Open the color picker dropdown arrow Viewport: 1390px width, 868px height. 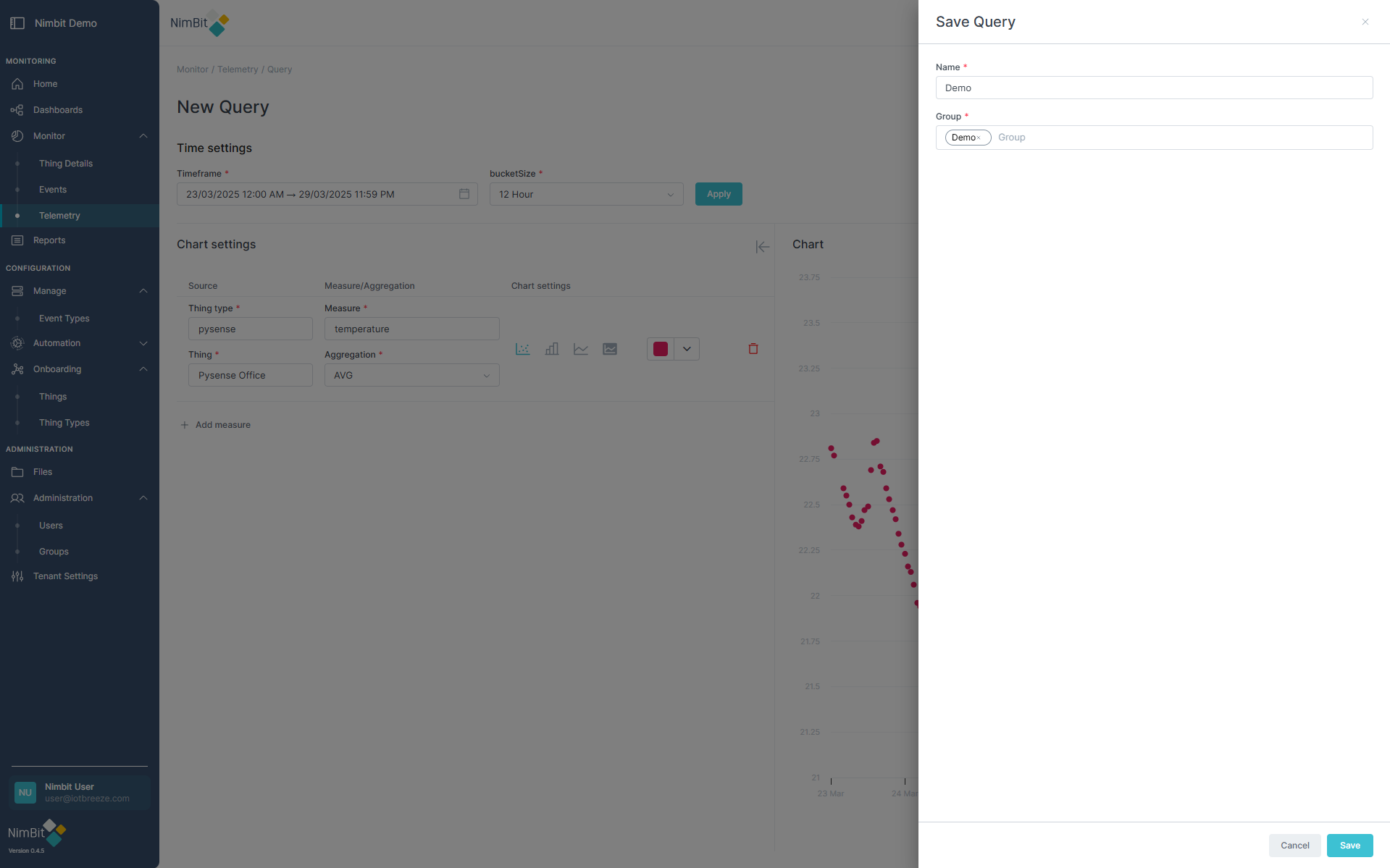click(x=687, y=349)
